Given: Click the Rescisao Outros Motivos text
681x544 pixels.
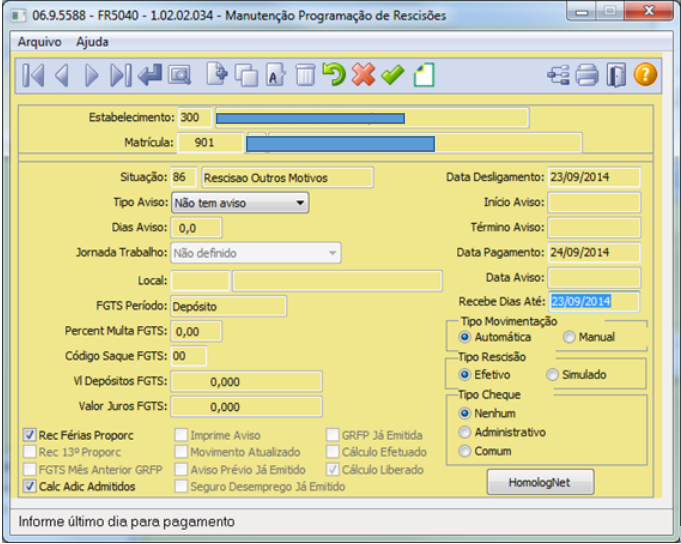Looking at the screenshot, I should pyautogui.click(x=265, y=178).
